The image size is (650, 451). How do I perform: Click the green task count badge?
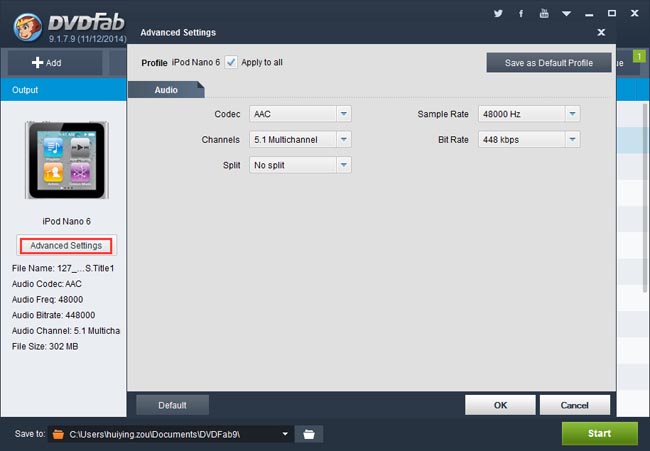click(639, 56)
